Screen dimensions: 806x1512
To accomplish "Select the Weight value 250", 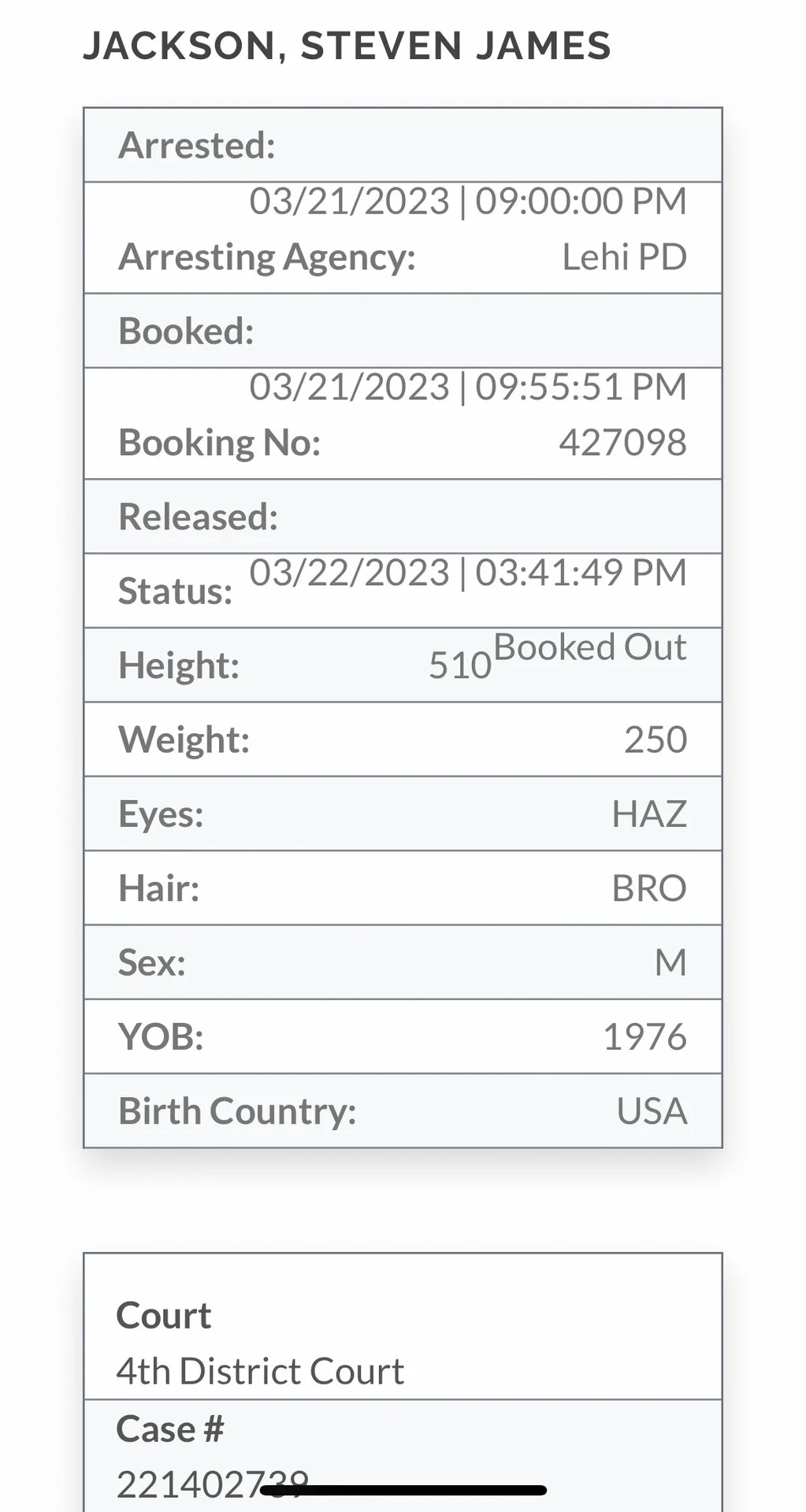I will (656, 739).
